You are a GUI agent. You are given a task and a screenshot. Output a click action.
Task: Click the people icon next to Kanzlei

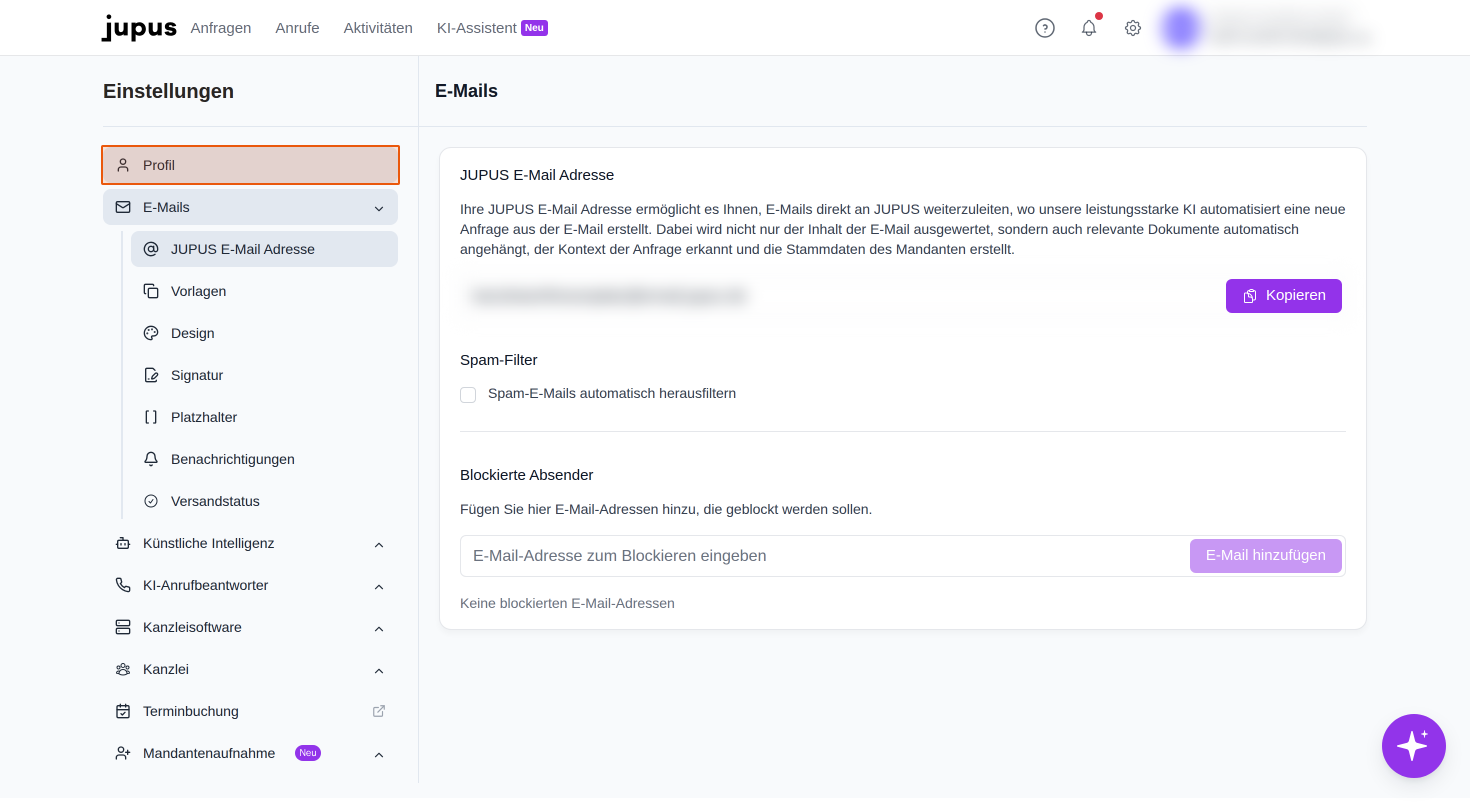tap(123, 669)
